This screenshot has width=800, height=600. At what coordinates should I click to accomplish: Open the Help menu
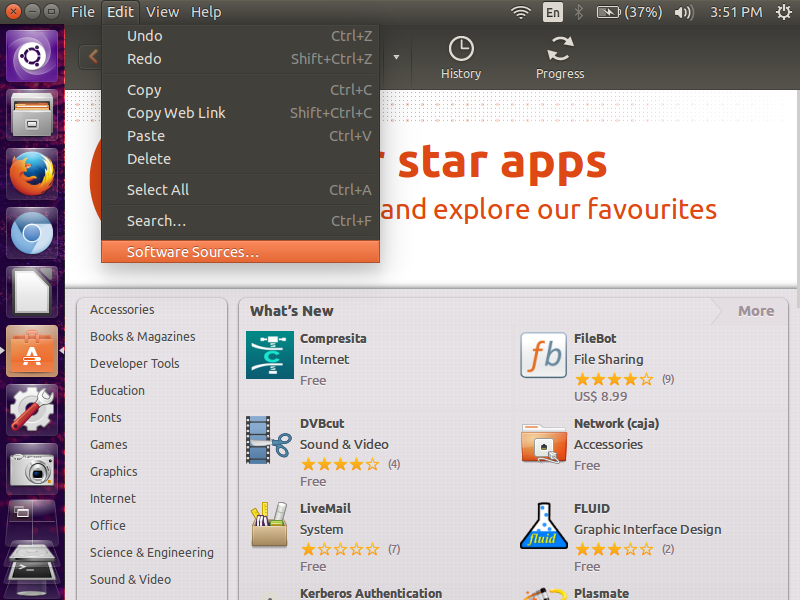pos(206,12)
